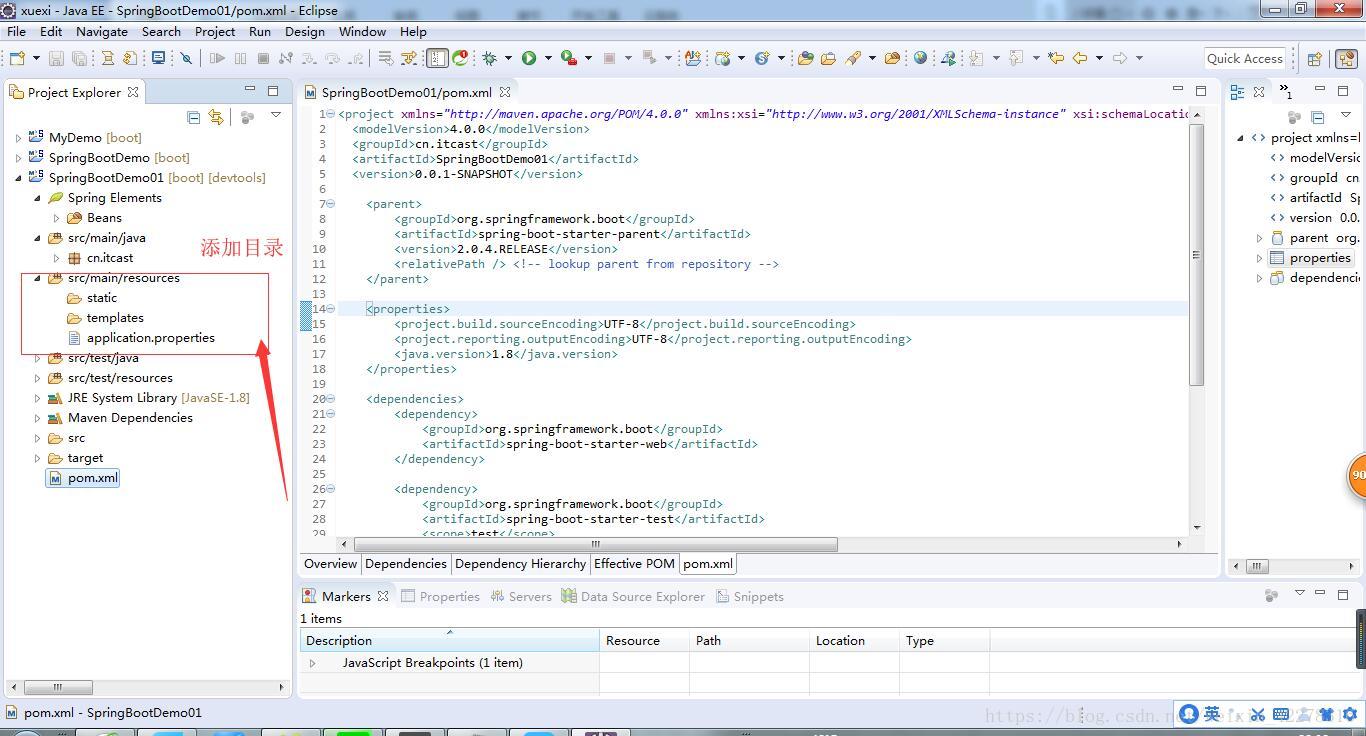This screenshot has height=736, width=1366.
Task: Click the Back navigation arrow icon
Action: pos(1079,58)
